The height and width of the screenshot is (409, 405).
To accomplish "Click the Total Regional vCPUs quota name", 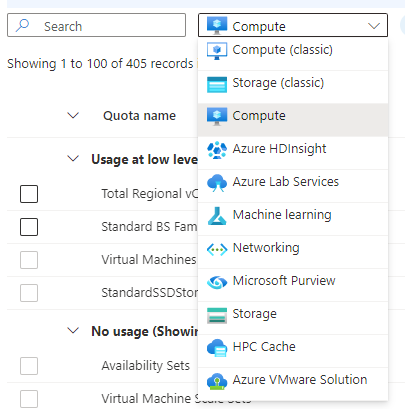I will (x=150, y=194).
